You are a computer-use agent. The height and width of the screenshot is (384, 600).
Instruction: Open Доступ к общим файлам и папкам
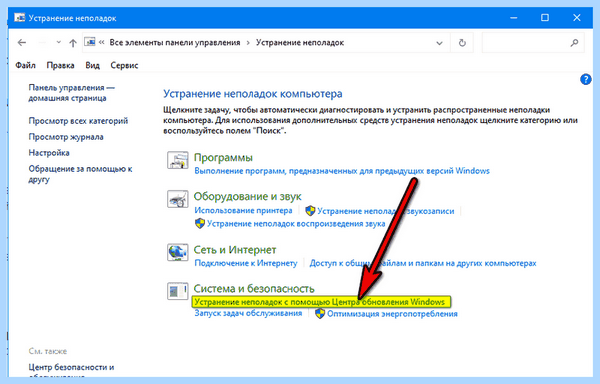pyautogui.click(x=423, y=263)
